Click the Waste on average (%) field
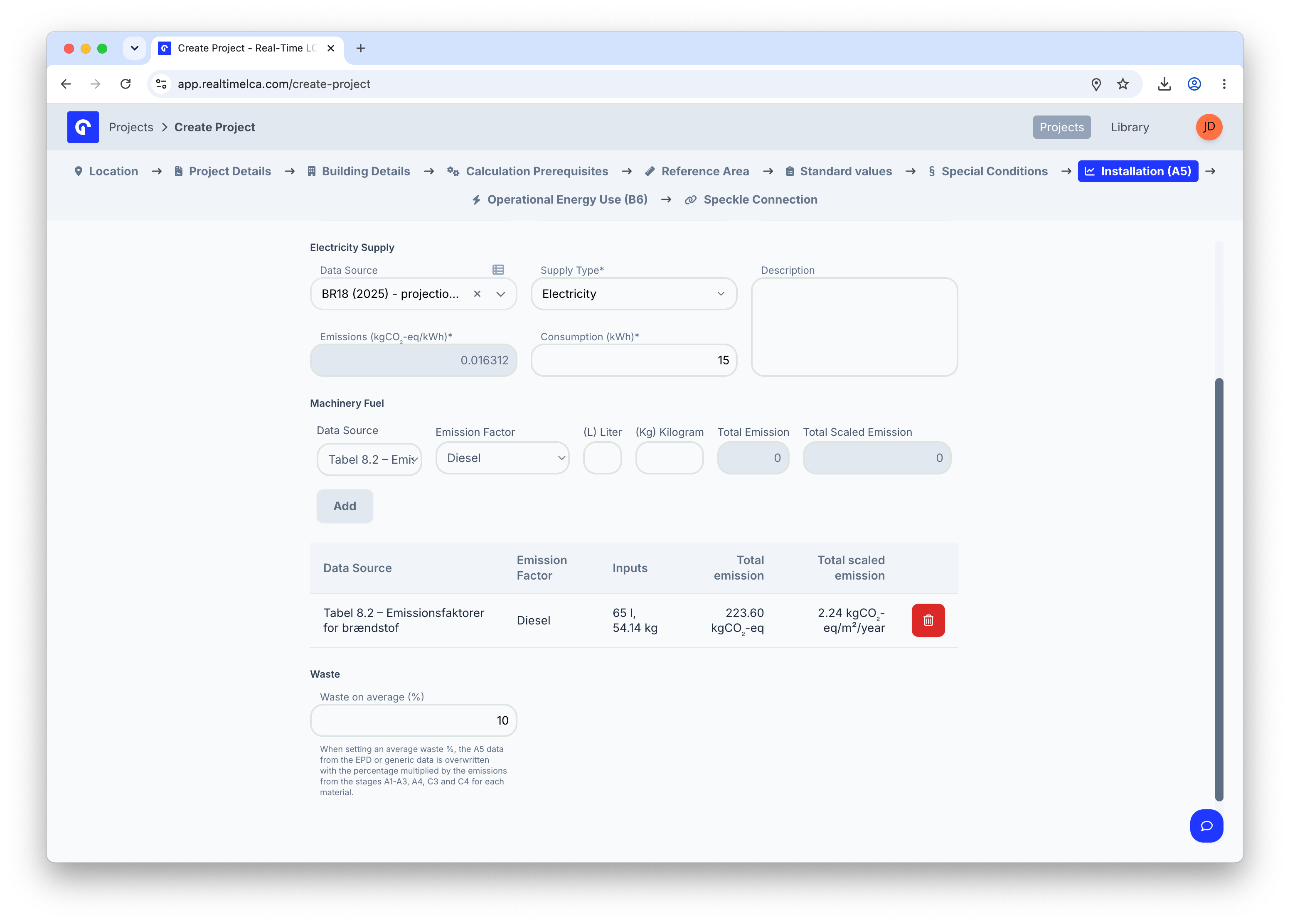1290x924 pixels. click(414, 720)
